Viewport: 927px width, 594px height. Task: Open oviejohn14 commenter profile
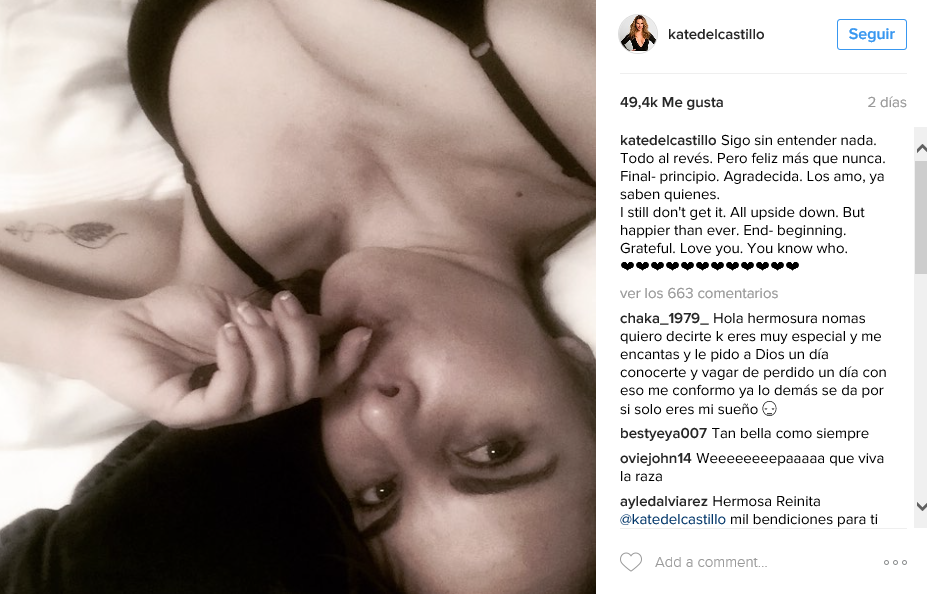656,458
